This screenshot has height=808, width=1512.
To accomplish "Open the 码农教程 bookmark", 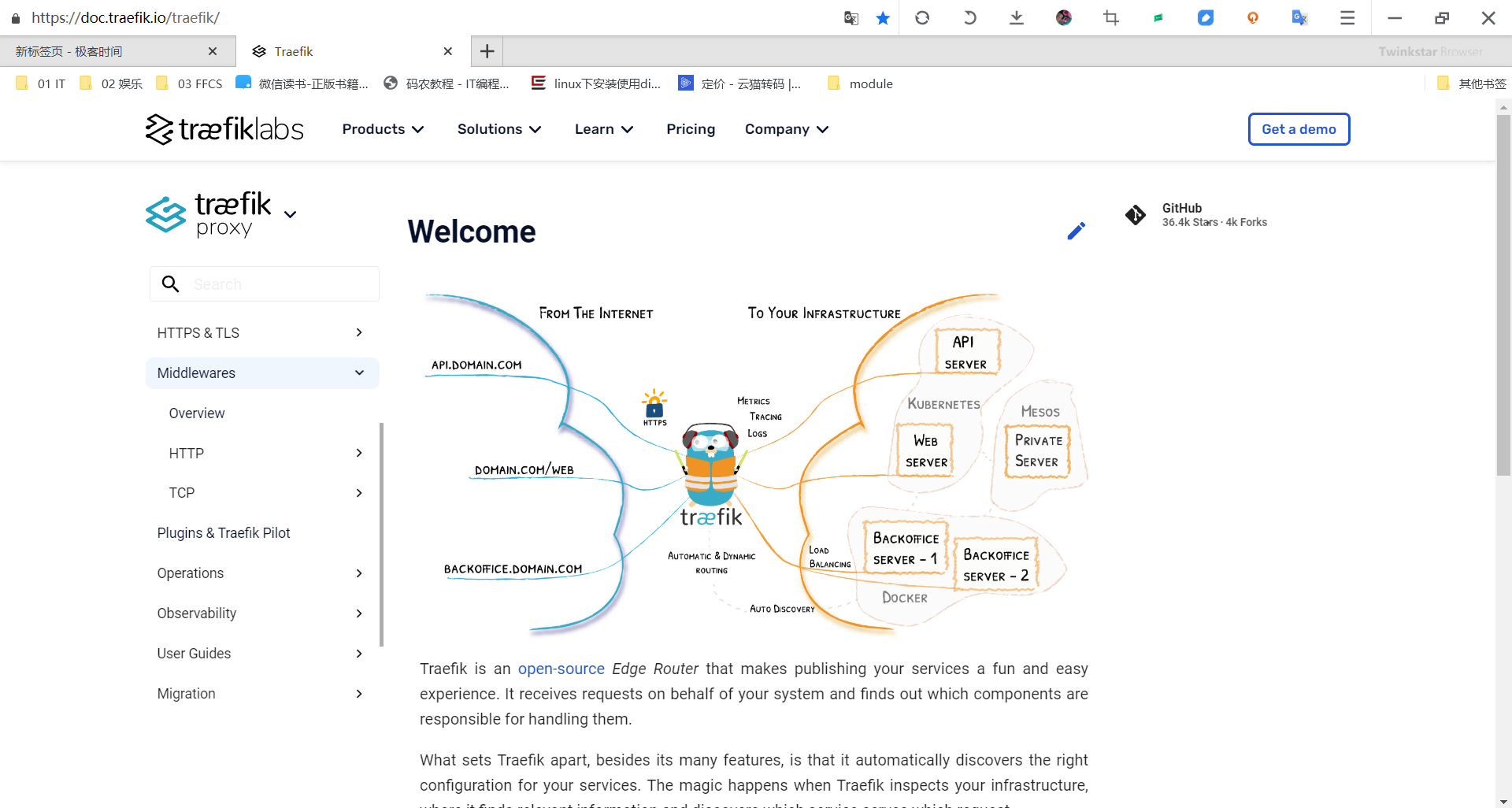I will pyautogui.click(x=447, y=83).
